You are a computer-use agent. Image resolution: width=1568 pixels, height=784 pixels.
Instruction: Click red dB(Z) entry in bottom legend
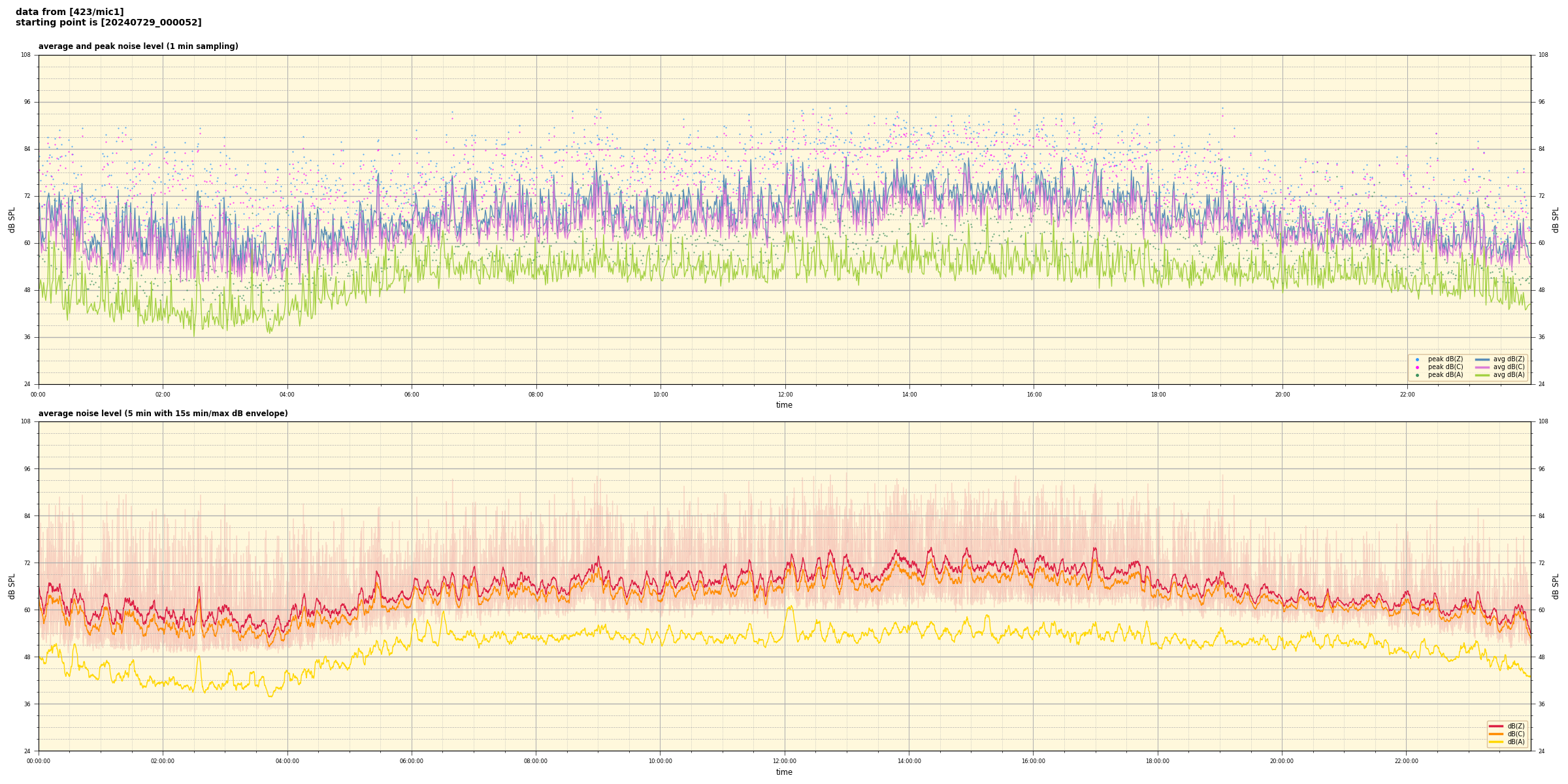1496,726
